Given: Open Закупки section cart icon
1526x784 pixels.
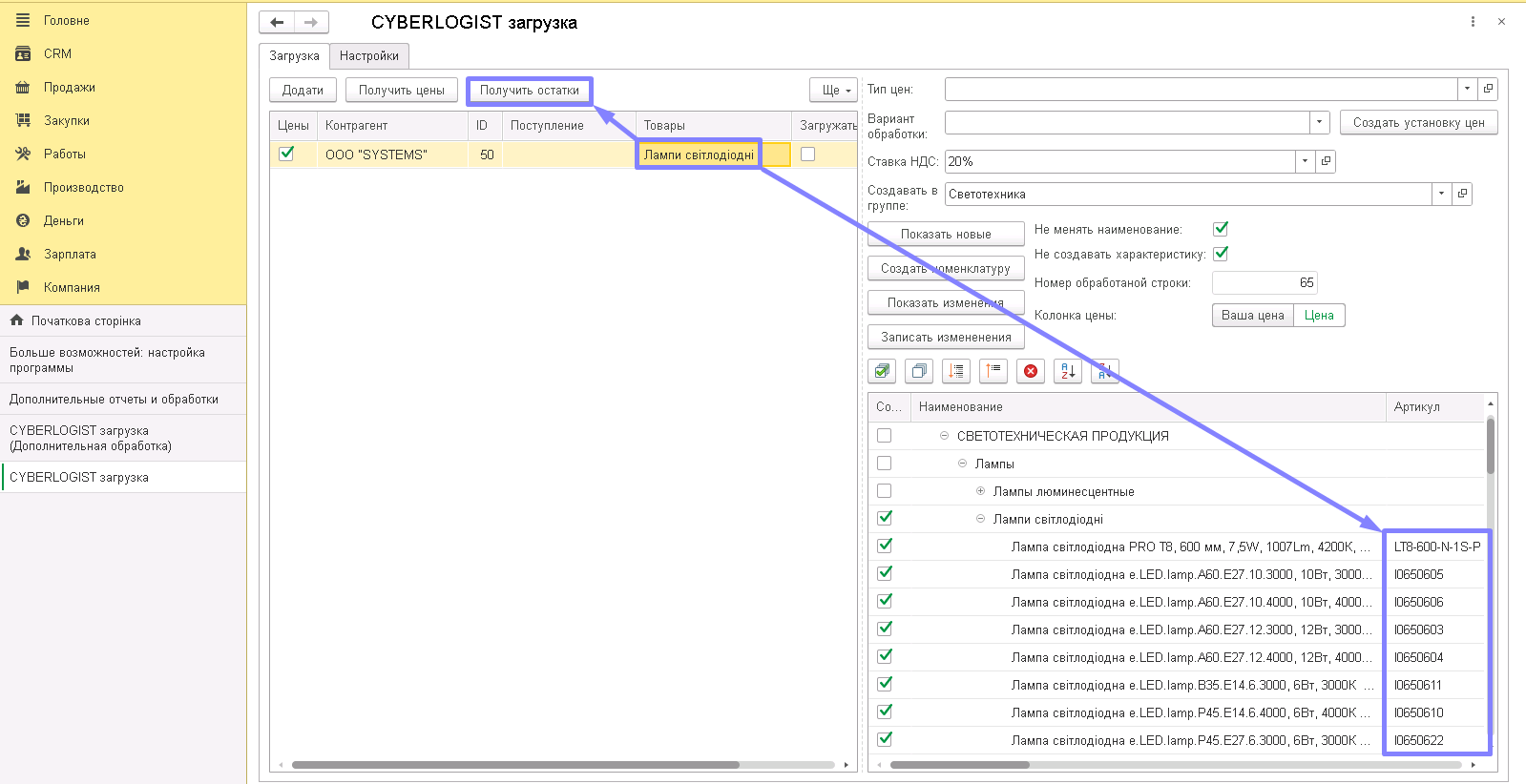Looking at the screenshot, I should tap(23, 120).
